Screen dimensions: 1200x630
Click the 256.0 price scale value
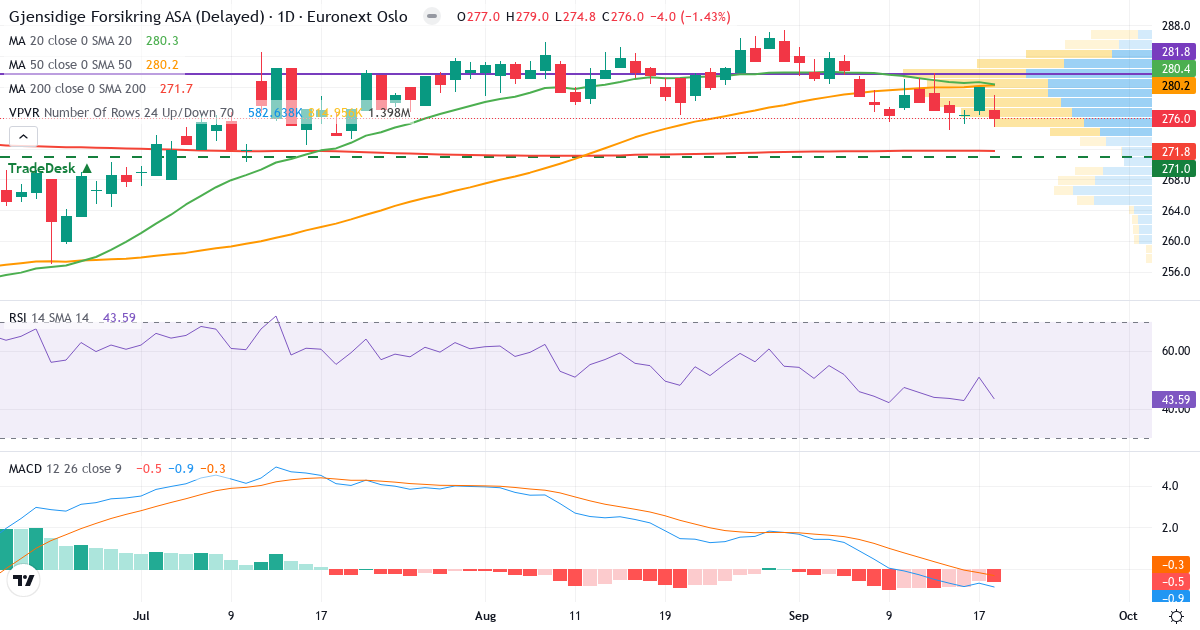pos(1175,272)
